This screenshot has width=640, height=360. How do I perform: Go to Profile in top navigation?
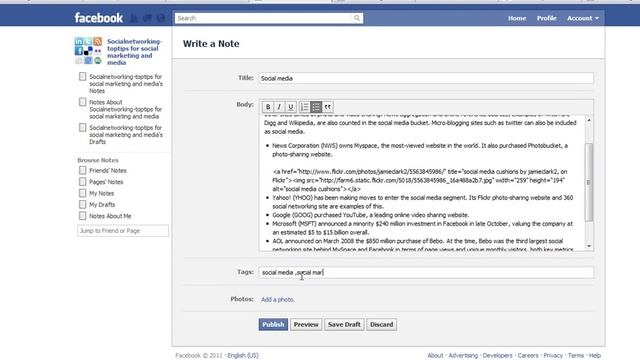(x=547, y=18)
